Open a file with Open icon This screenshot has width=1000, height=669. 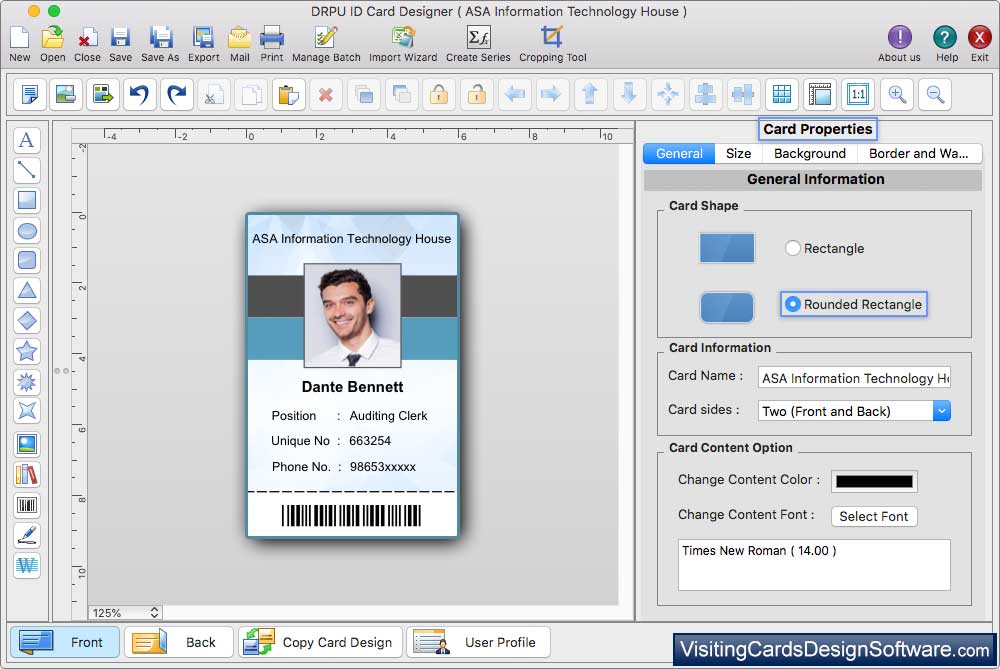tap(53, 43)
